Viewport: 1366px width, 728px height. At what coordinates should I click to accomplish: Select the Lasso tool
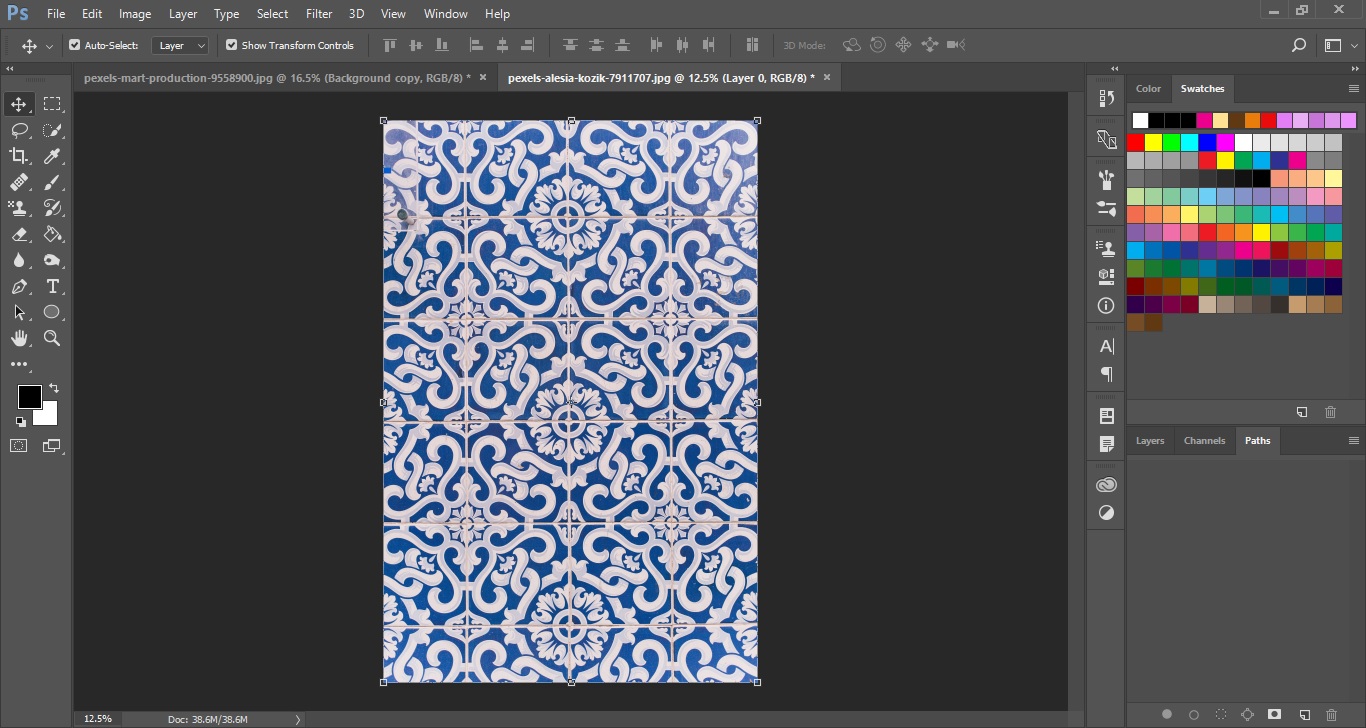[x=19, y=130]
